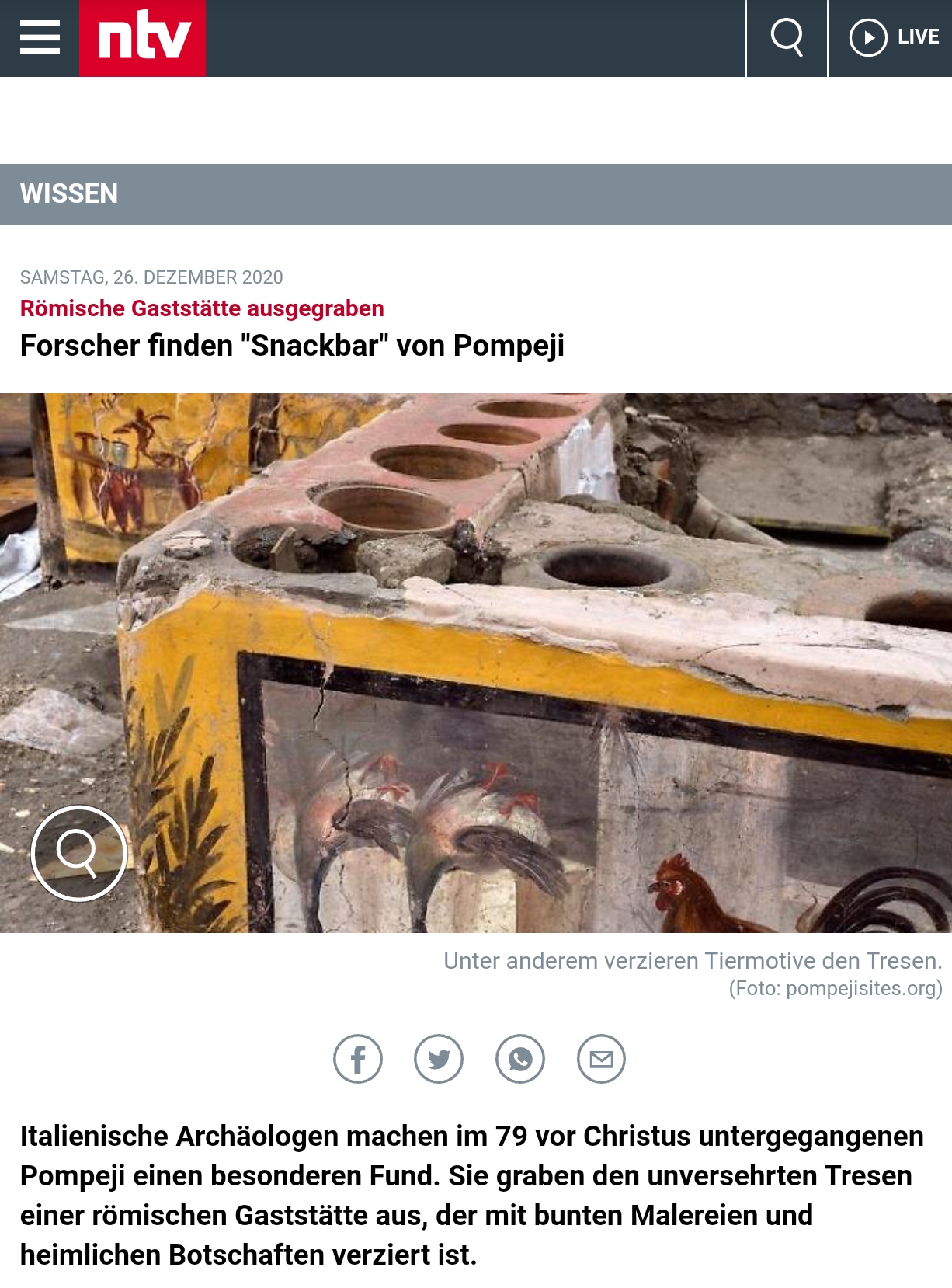The height and width of the screenshot is (1288, 952).
Task: Open the hamburger navigation menu
Action: (40, 38)
